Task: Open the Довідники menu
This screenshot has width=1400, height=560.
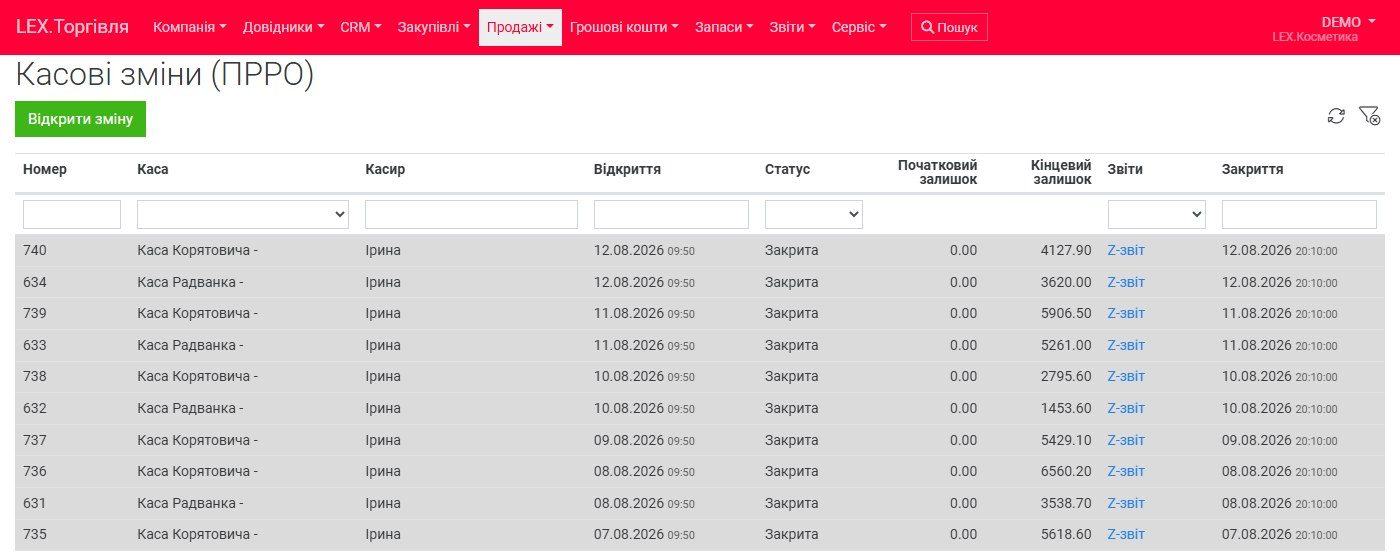Action: coord(283,27)
